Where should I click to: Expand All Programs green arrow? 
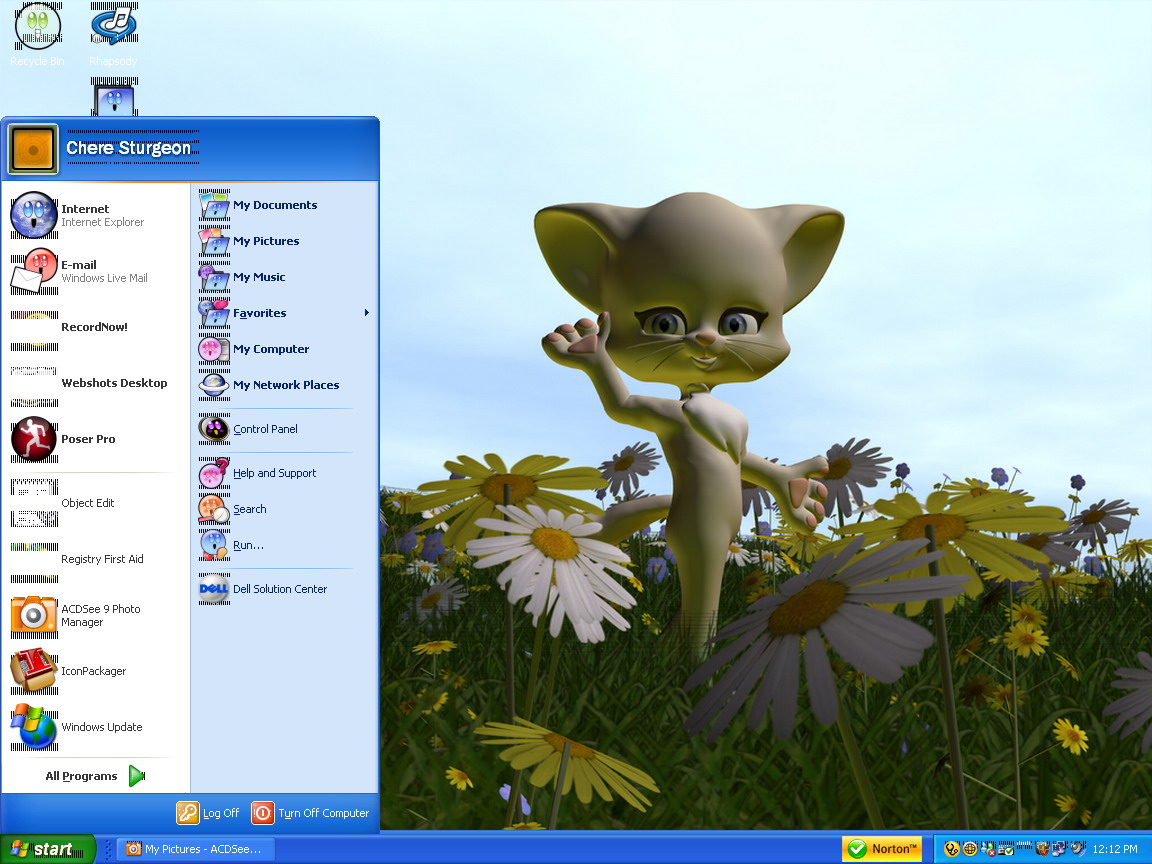(x=137, y=776)
